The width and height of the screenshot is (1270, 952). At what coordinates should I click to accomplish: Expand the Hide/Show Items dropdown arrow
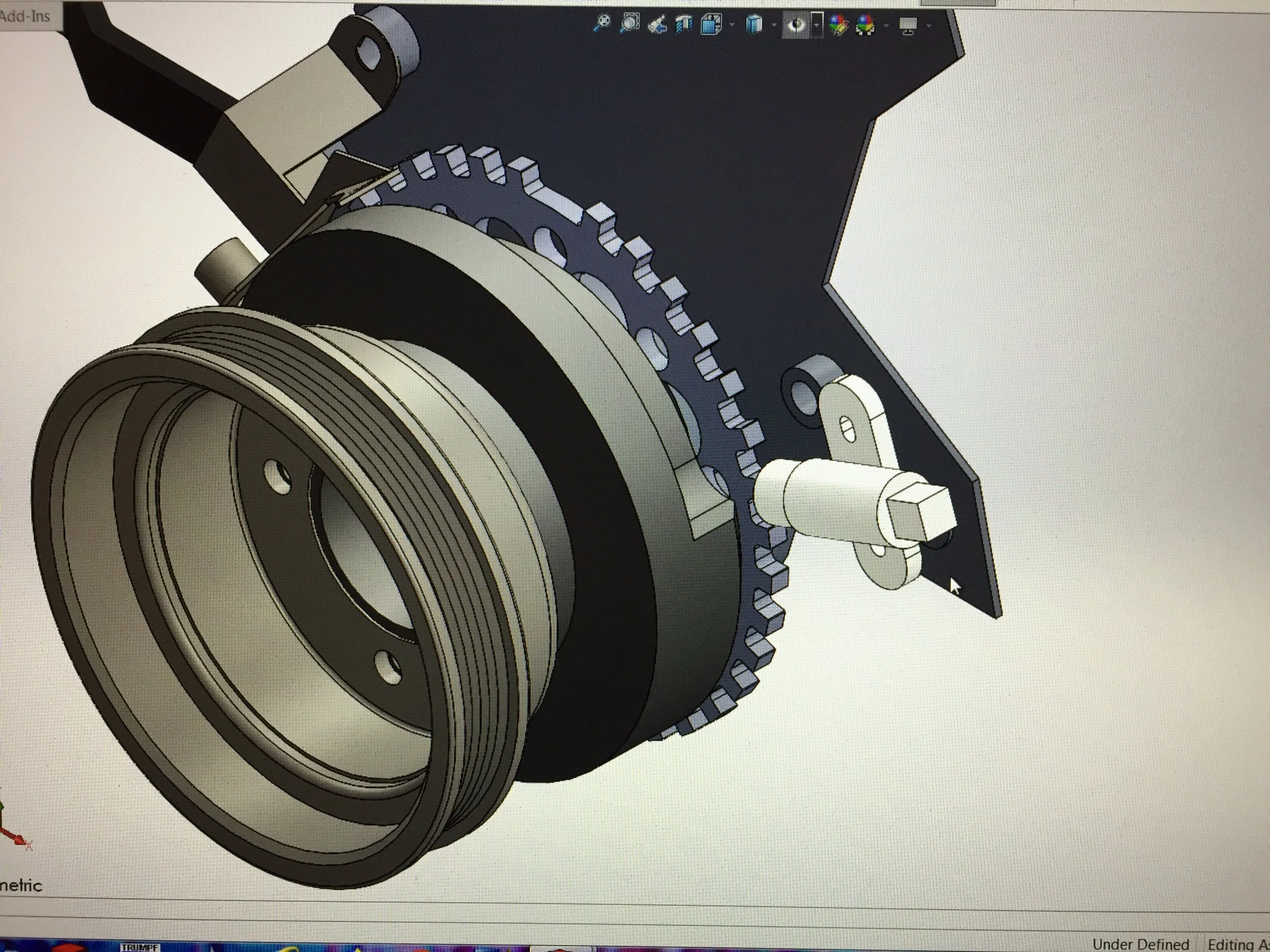(x=817, y=25)
